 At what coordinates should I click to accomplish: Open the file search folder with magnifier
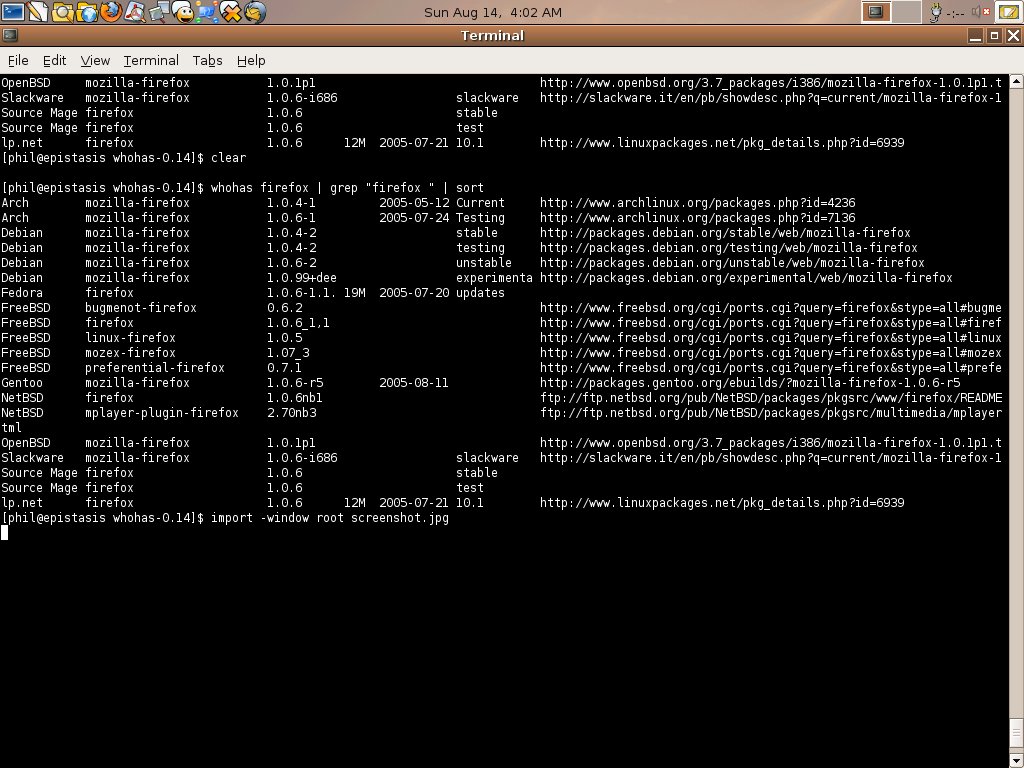(x=63, y=11)
